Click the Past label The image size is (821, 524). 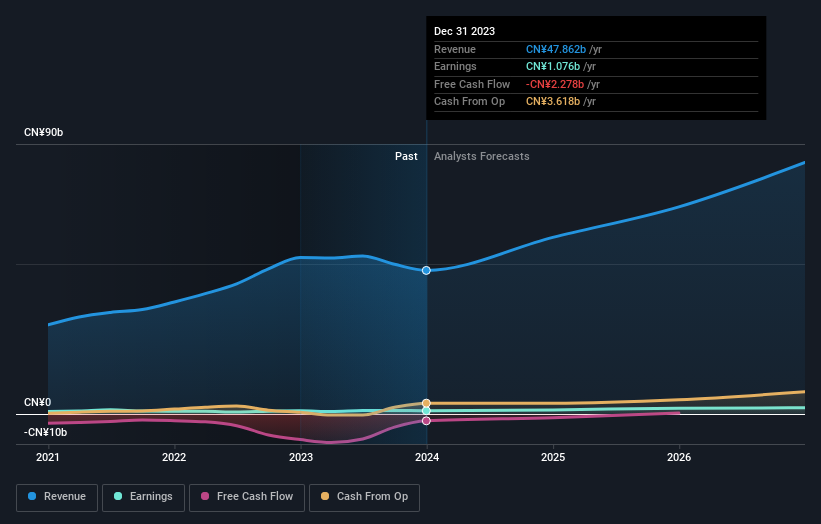click(x=406, y=156)
